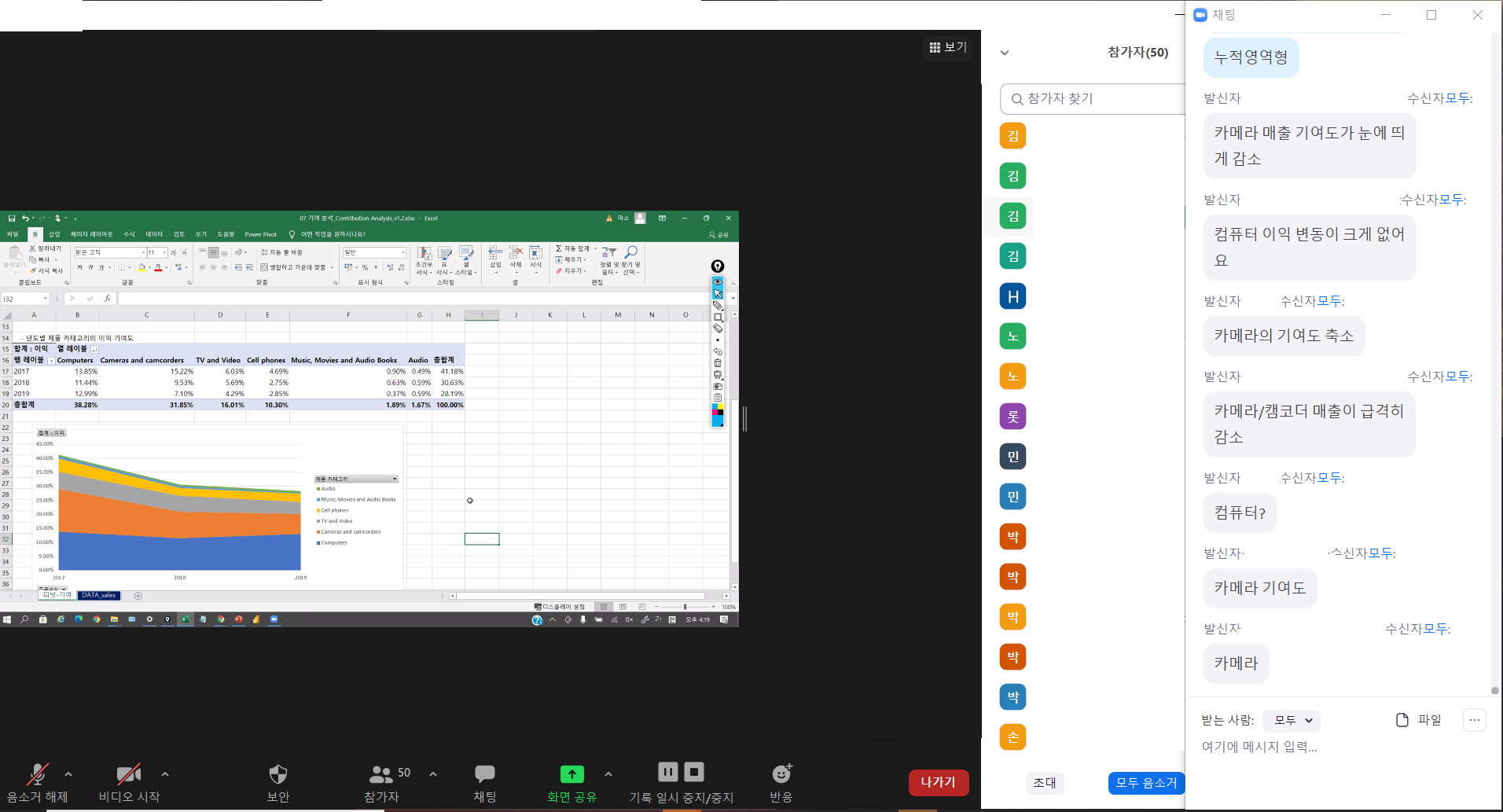Click the Mute All (모두 음소거) button
Image resolution: width=1503 pixels, height=812 pixels.
1145,783
